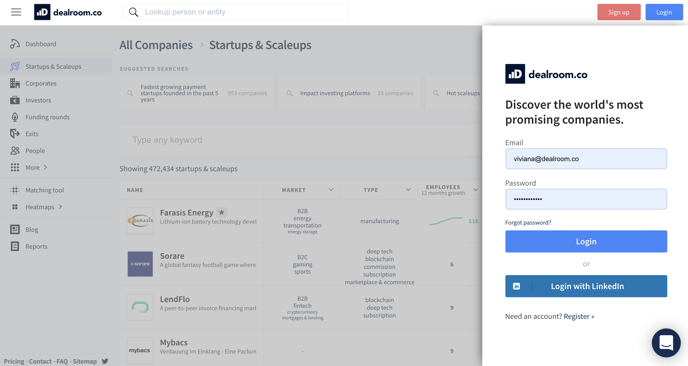688x366 pixels.
Task: Open the Mybacs company name
Action: tap(174, 342)
